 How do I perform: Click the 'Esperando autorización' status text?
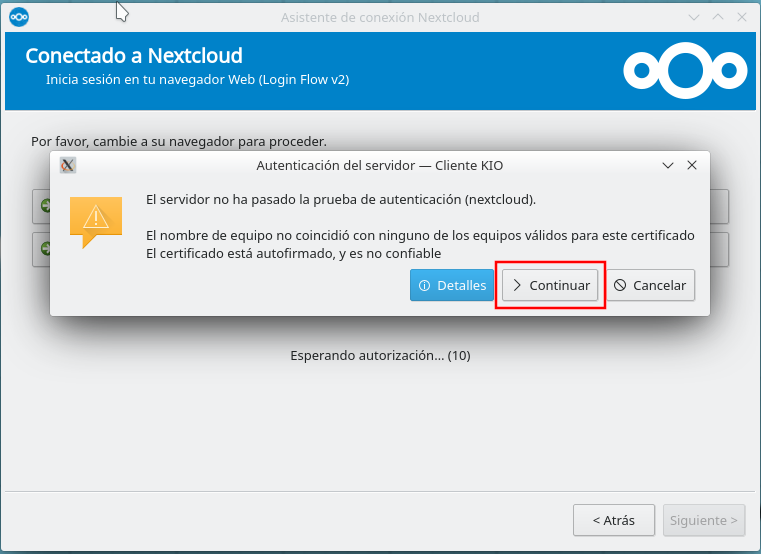pyautogui.click(x=380, y=355)
